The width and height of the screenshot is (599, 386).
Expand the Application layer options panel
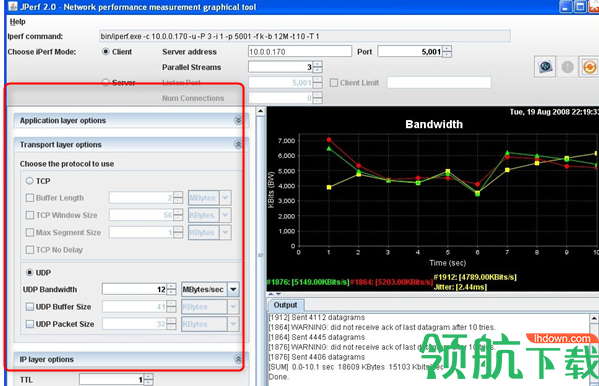pos(238,120)
